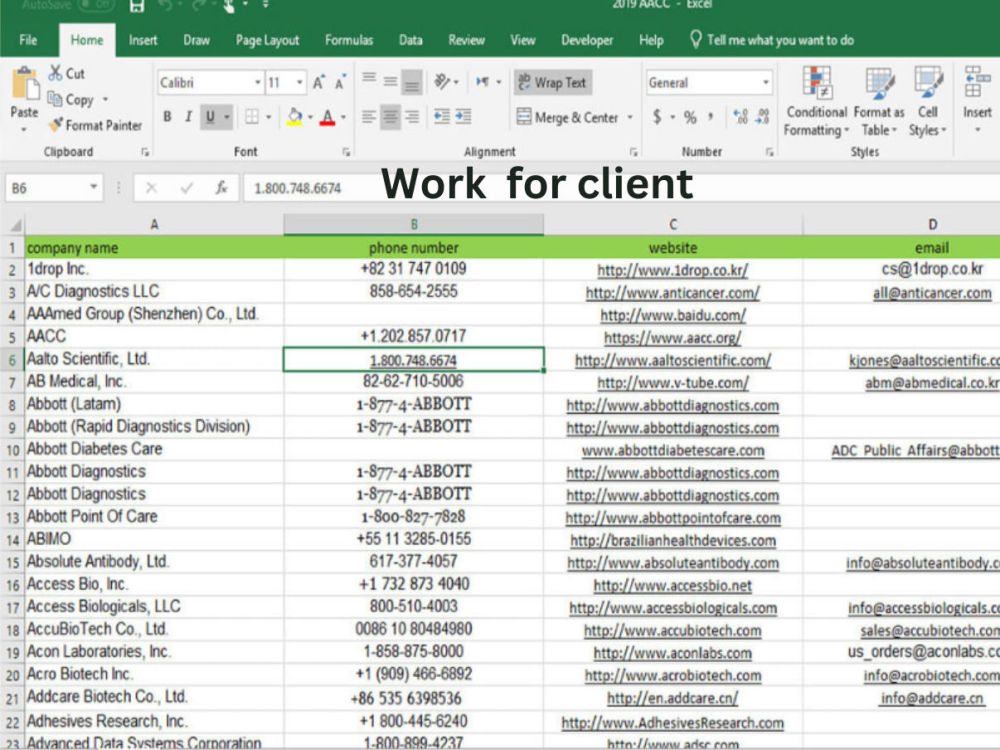Toggle Center horizontal alignment
This screenshot has height=750, width=1000.
390,117
